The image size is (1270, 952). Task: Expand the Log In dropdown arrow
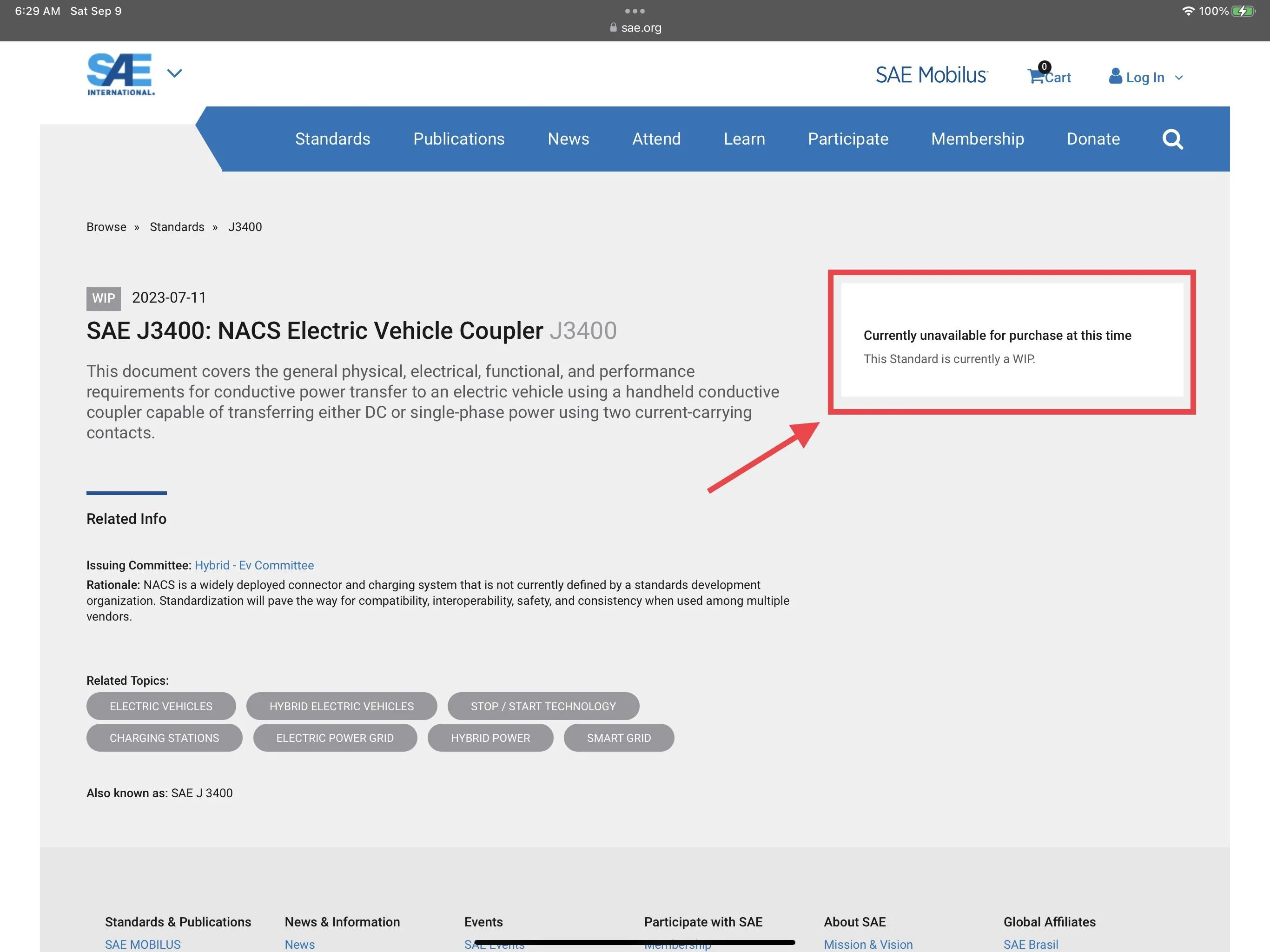coord(1179,78)
